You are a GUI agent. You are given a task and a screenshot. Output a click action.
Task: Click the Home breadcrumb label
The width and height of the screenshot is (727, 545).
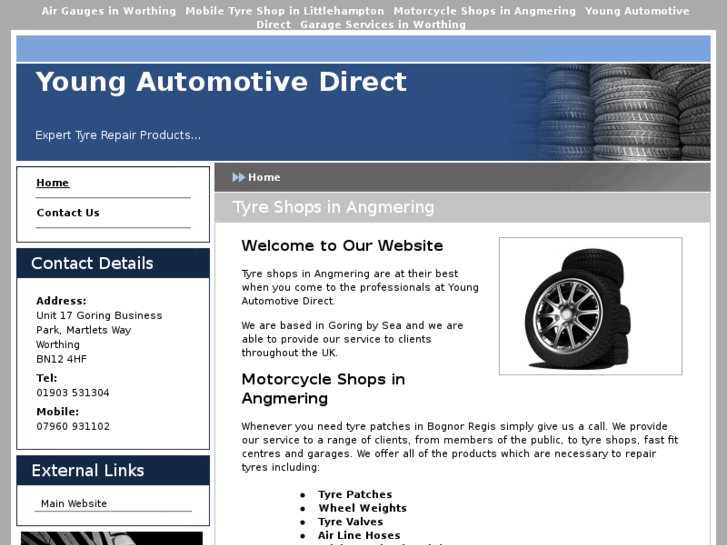tap(264, 177)
